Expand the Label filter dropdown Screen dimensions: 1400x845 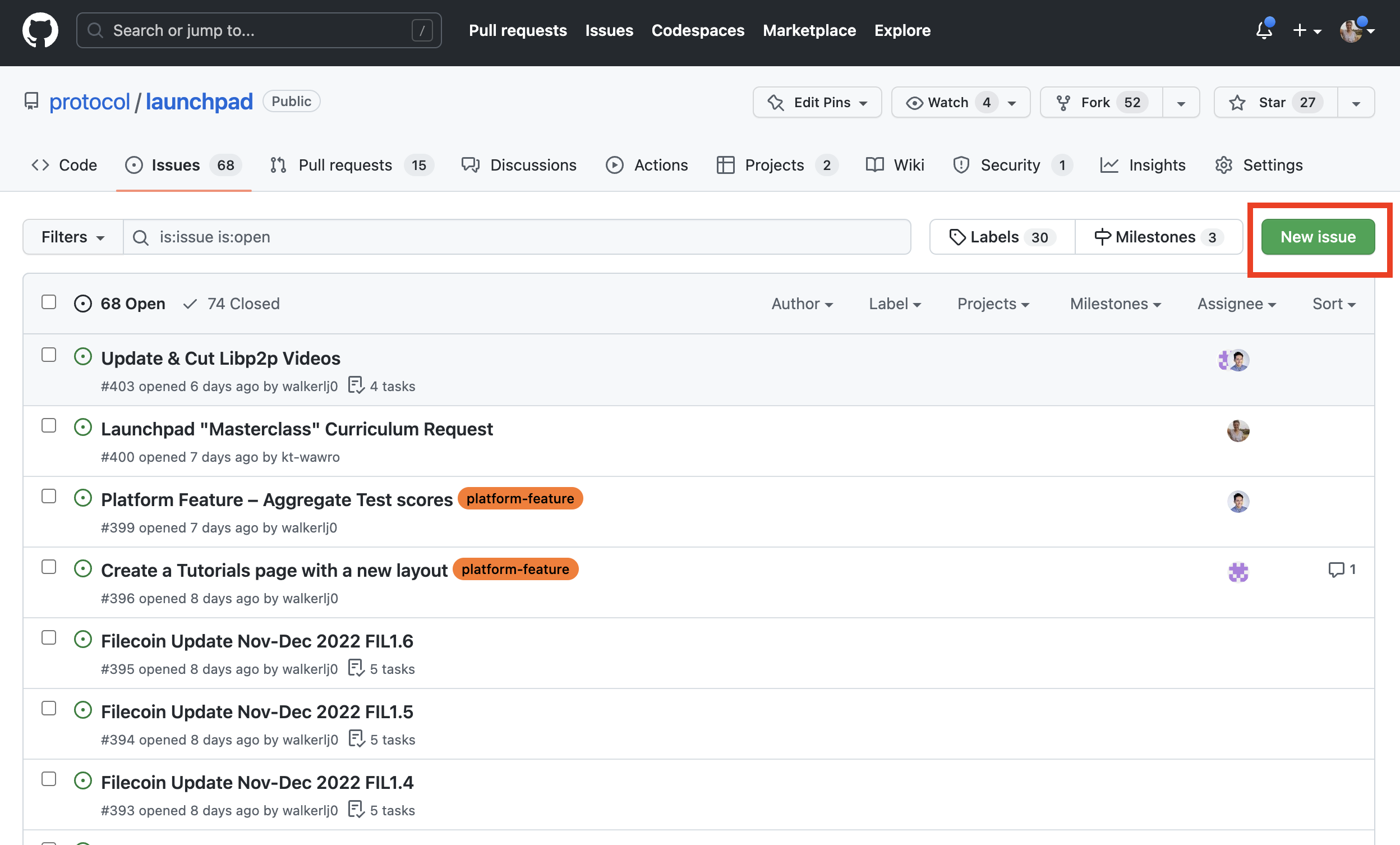pos(894,304)
